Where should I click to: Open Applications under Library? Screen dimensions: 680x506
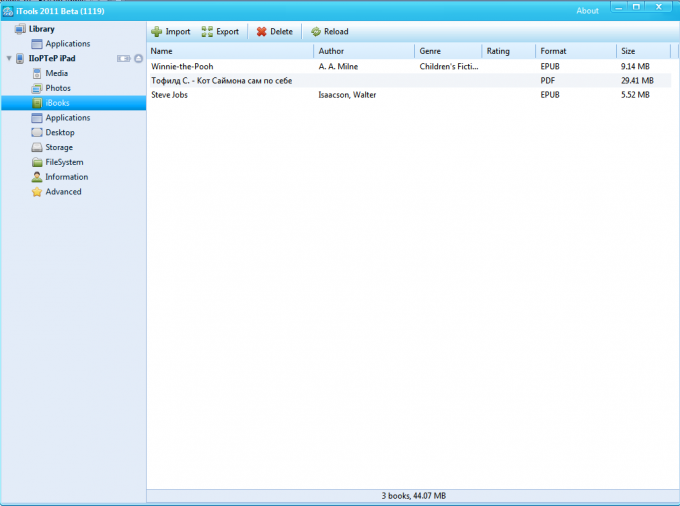(67, 44)
